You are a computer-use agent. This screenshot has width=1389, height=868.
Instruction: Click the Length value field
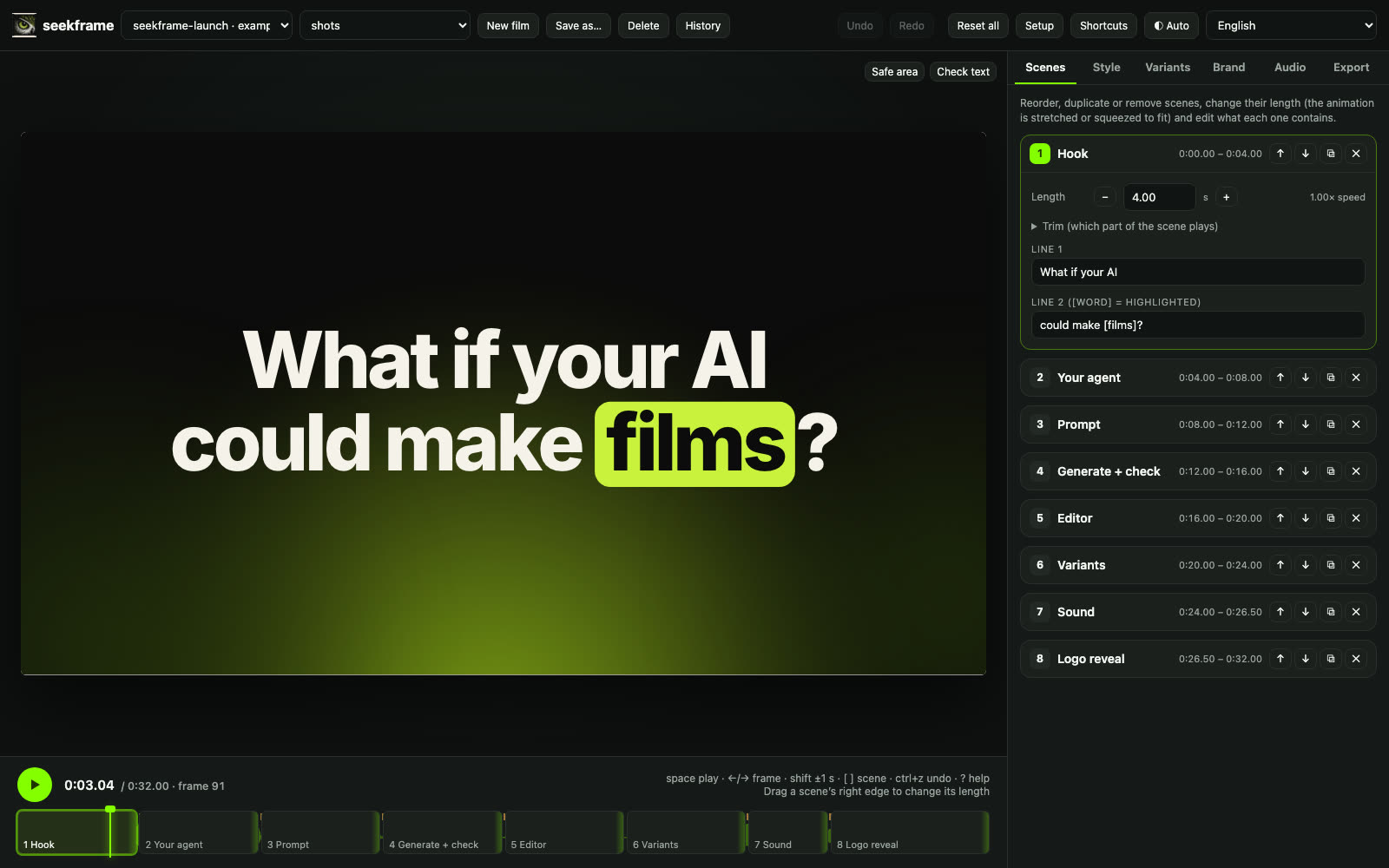(x=1159, y=197)
